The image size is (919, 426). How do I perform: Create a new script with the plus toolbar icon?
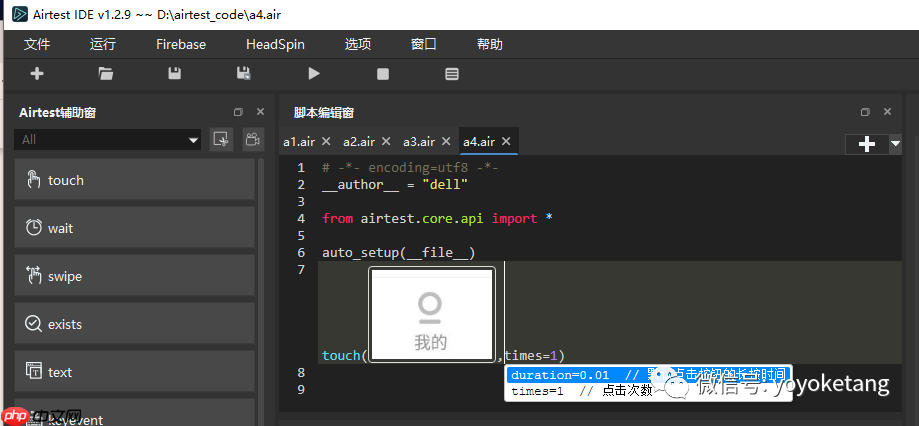37,74
